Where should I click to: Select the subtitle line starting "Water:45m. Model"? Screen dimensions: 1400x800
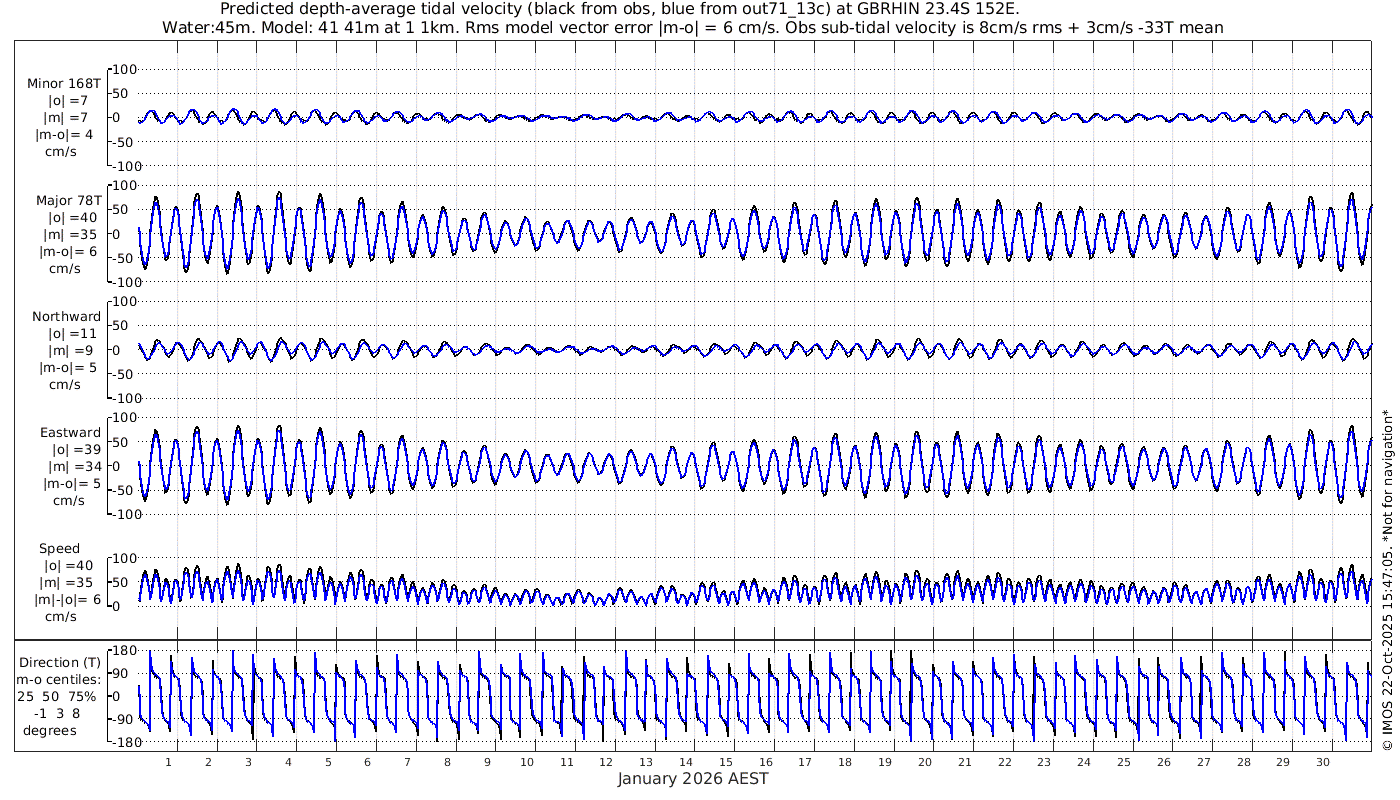point(692,27)
